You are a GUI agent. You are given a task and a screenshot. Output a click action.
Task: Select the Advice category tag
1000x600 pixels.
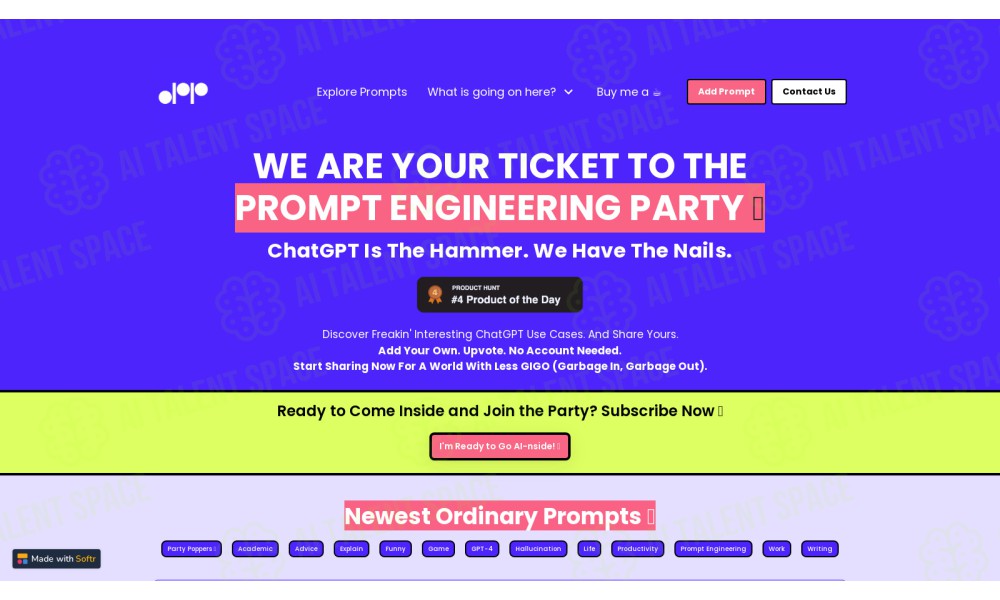click(306, 549)
